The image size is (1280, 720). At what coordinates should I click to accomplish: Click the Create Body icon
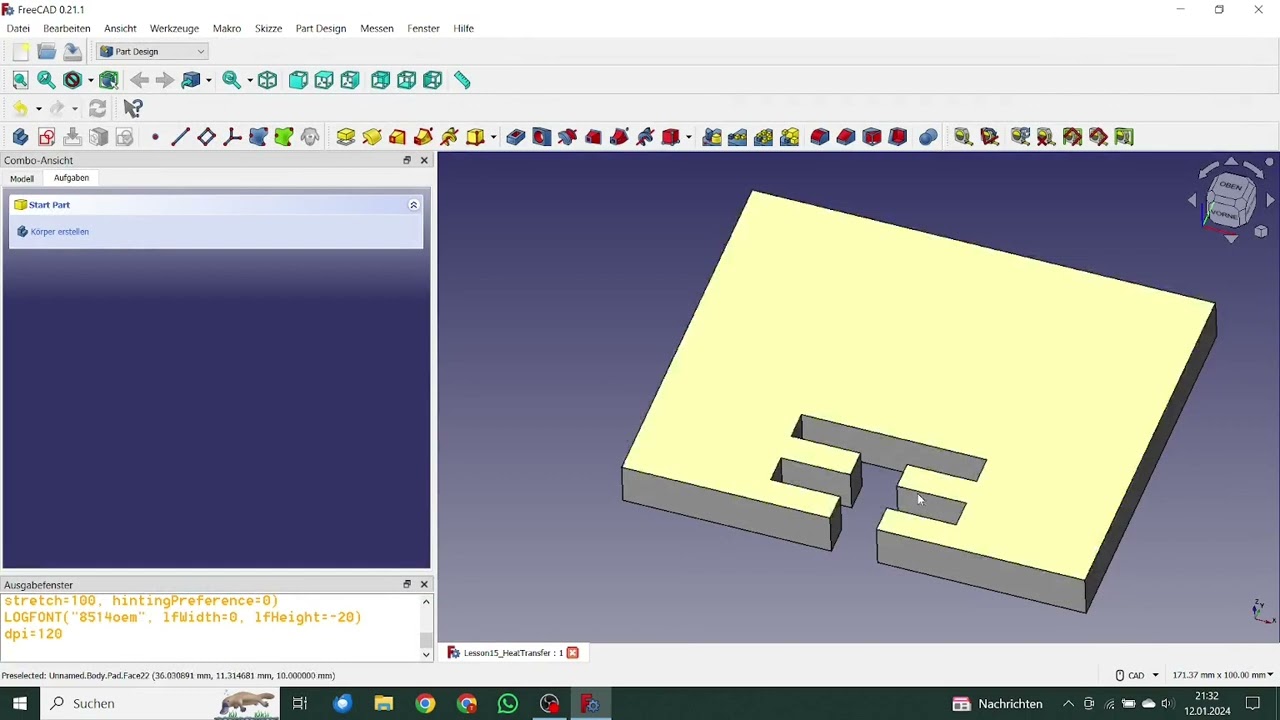[x=20, y=137]
